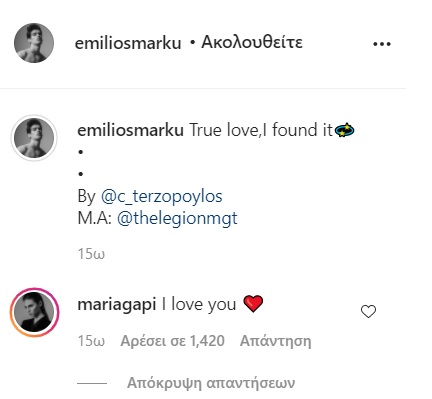This screenshot has height=399, width=432.
Task: Open the three-dot more options menu
Action: [x=382, y=44]
